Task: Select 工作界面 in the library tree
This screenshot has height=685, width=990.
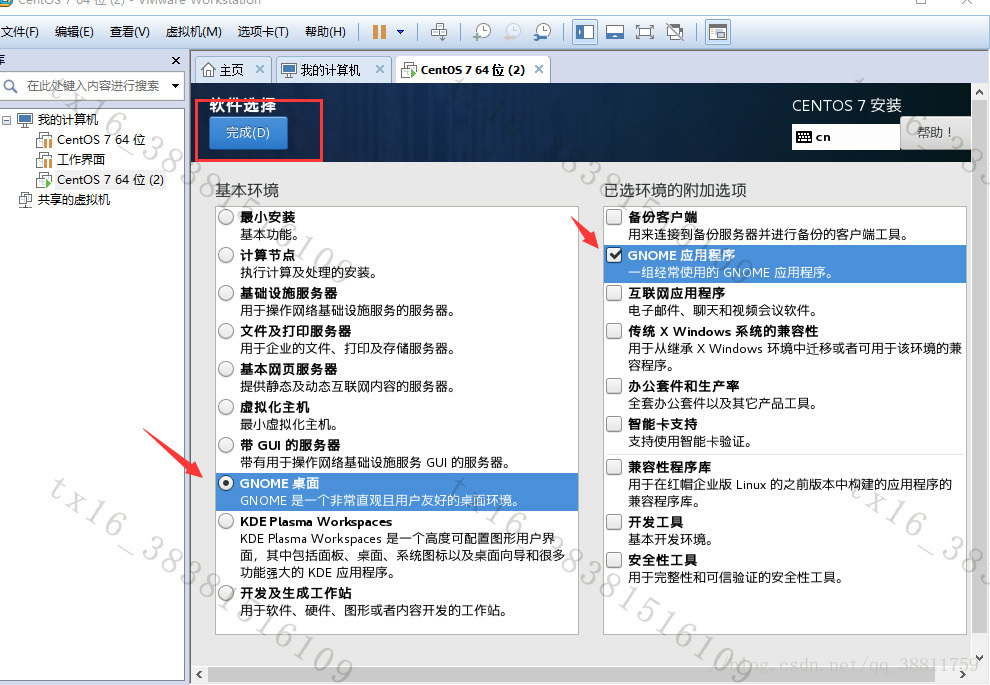Action: tap(81, 160)
